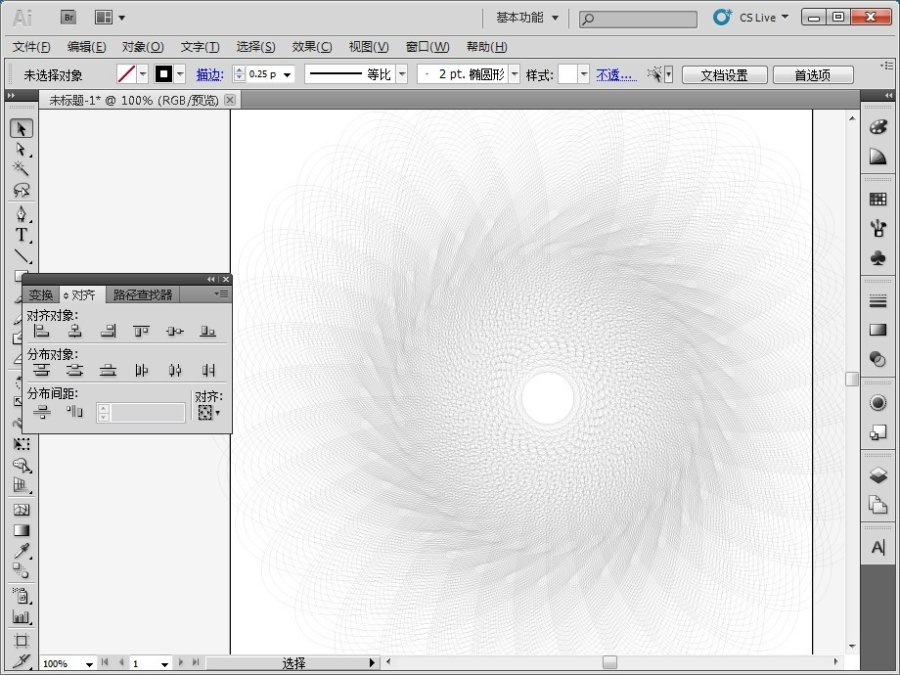Click the 描边 stroke link
The image size is (900, 675).
tap(210, 74)
